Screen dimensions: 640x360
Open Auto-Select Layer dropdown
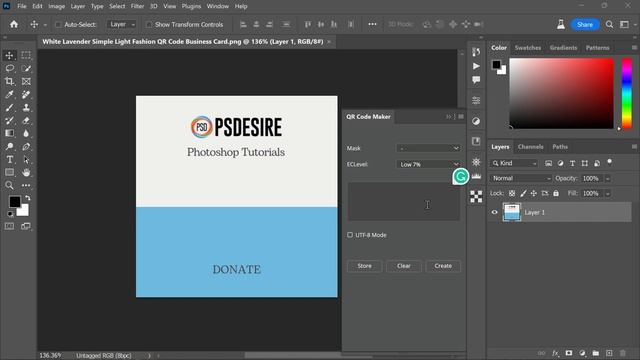coord(122,24)
